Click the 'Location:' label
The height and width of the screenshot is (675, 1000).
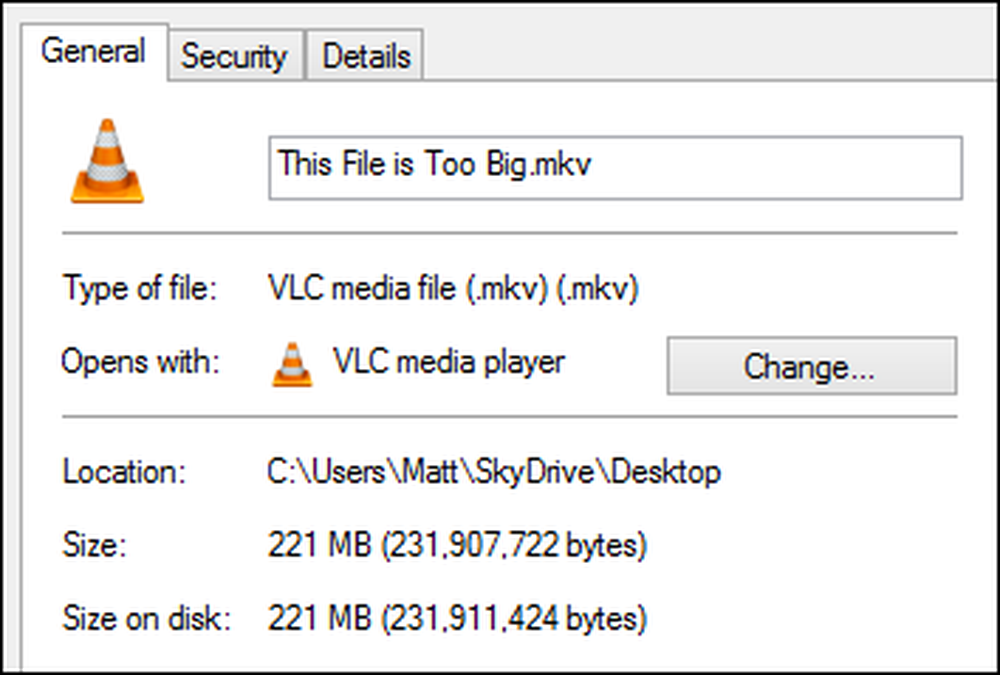tap(124, 472)
